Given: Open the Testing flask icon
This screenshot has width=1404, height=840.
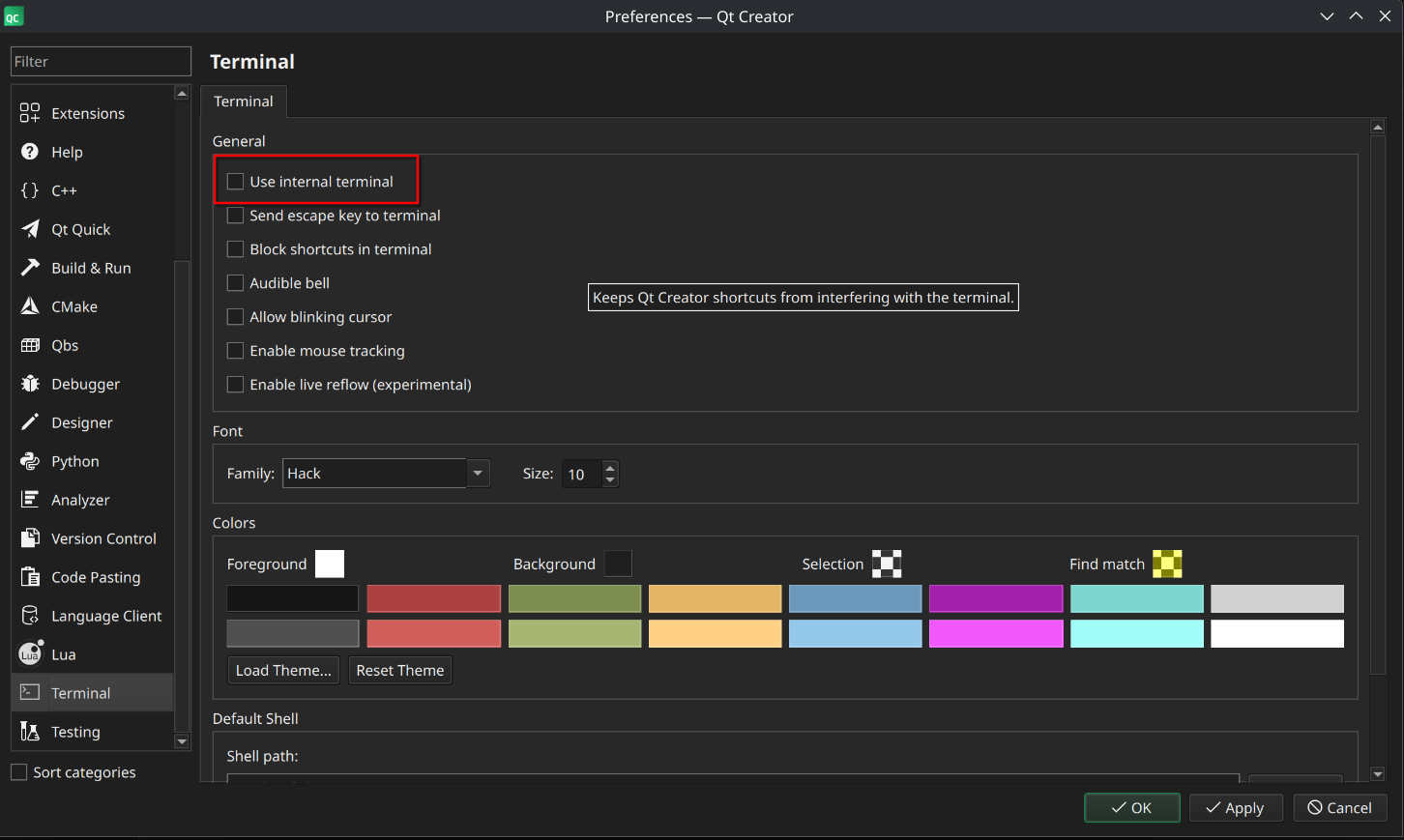Looking at the screenshot, I should point(30,732).
